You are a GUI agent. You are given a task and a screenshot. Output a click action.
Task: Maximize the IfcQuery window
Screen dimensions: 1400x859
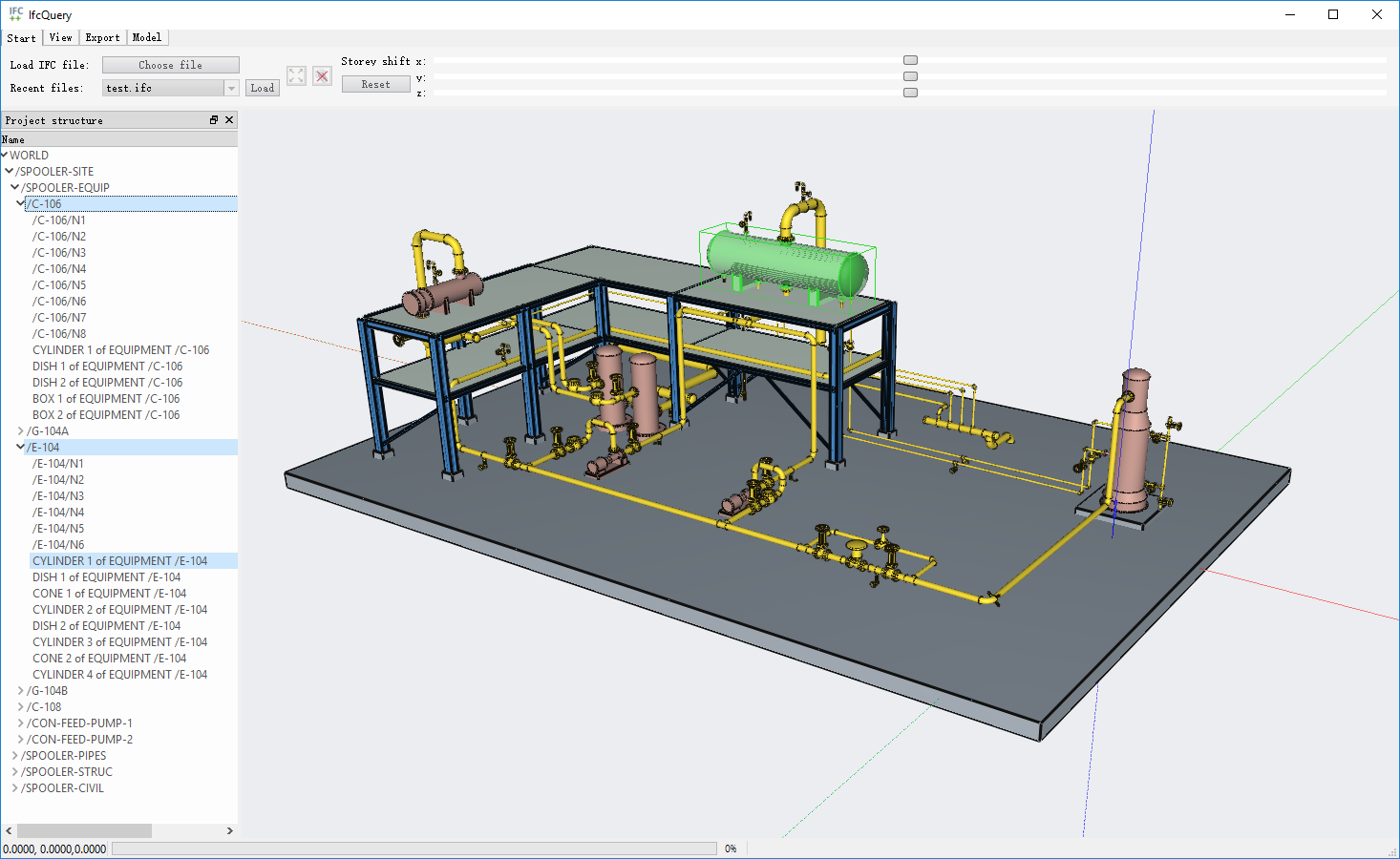pyautogui.click(x=1333, y=14)
